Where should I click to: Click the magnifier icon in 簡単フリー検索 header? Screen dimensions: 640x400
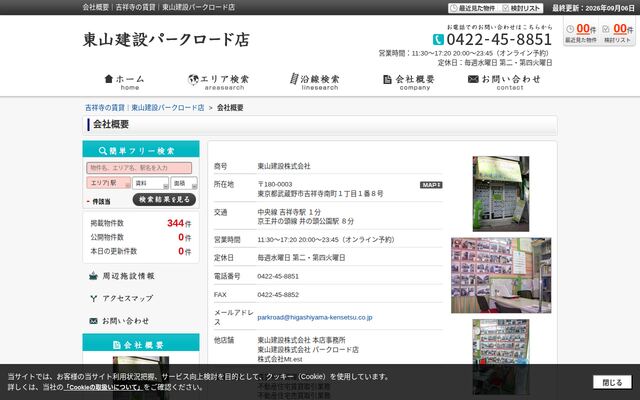click(103, 151)
